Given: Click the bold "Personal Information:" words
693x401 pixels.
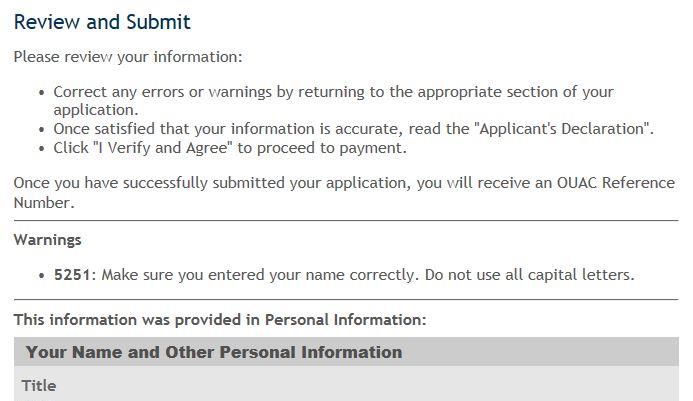Looking at the screenshot, I should [x=346, y=320].
